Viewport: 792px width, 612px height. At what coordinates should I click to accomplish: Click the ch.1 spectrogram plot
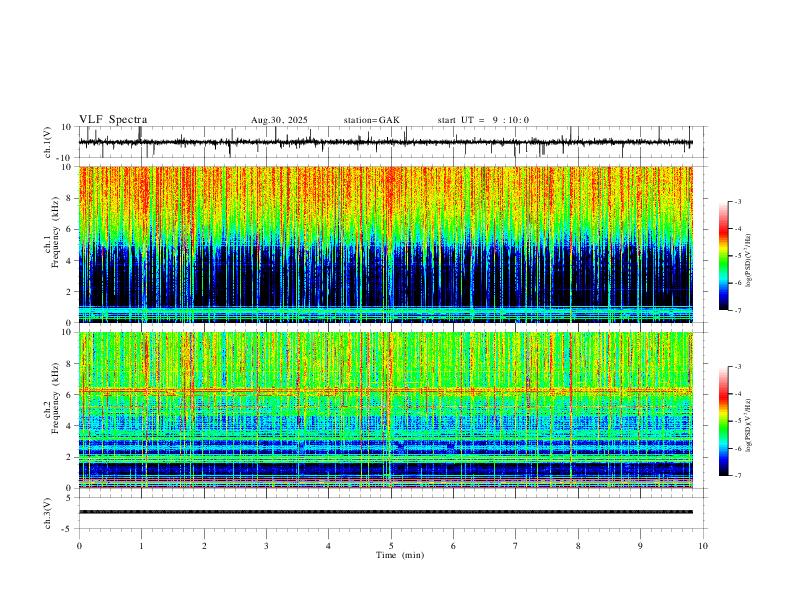pyautogui.click(x=385, y=244)
